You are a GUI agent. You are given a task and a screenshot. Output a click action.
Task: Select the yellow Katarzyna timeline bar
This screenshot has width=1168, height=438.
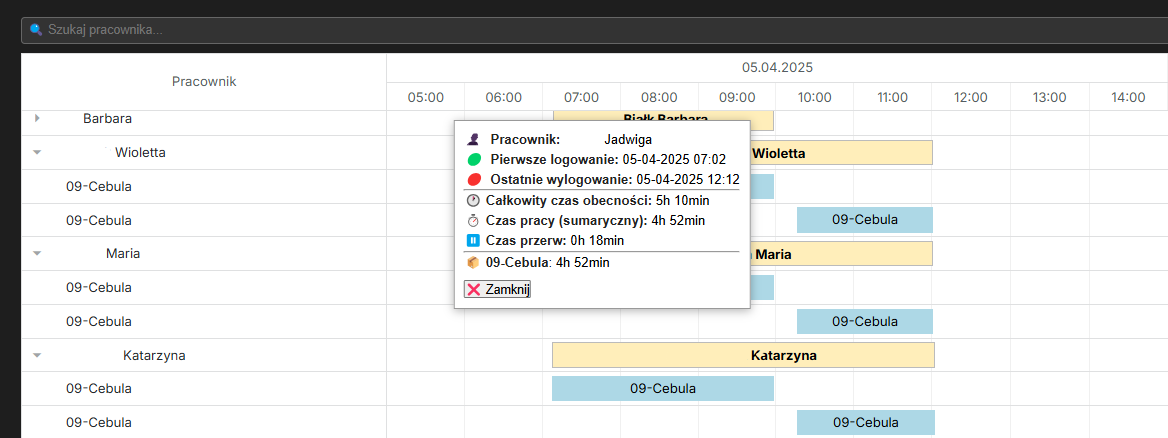click(x=743, y=355)
